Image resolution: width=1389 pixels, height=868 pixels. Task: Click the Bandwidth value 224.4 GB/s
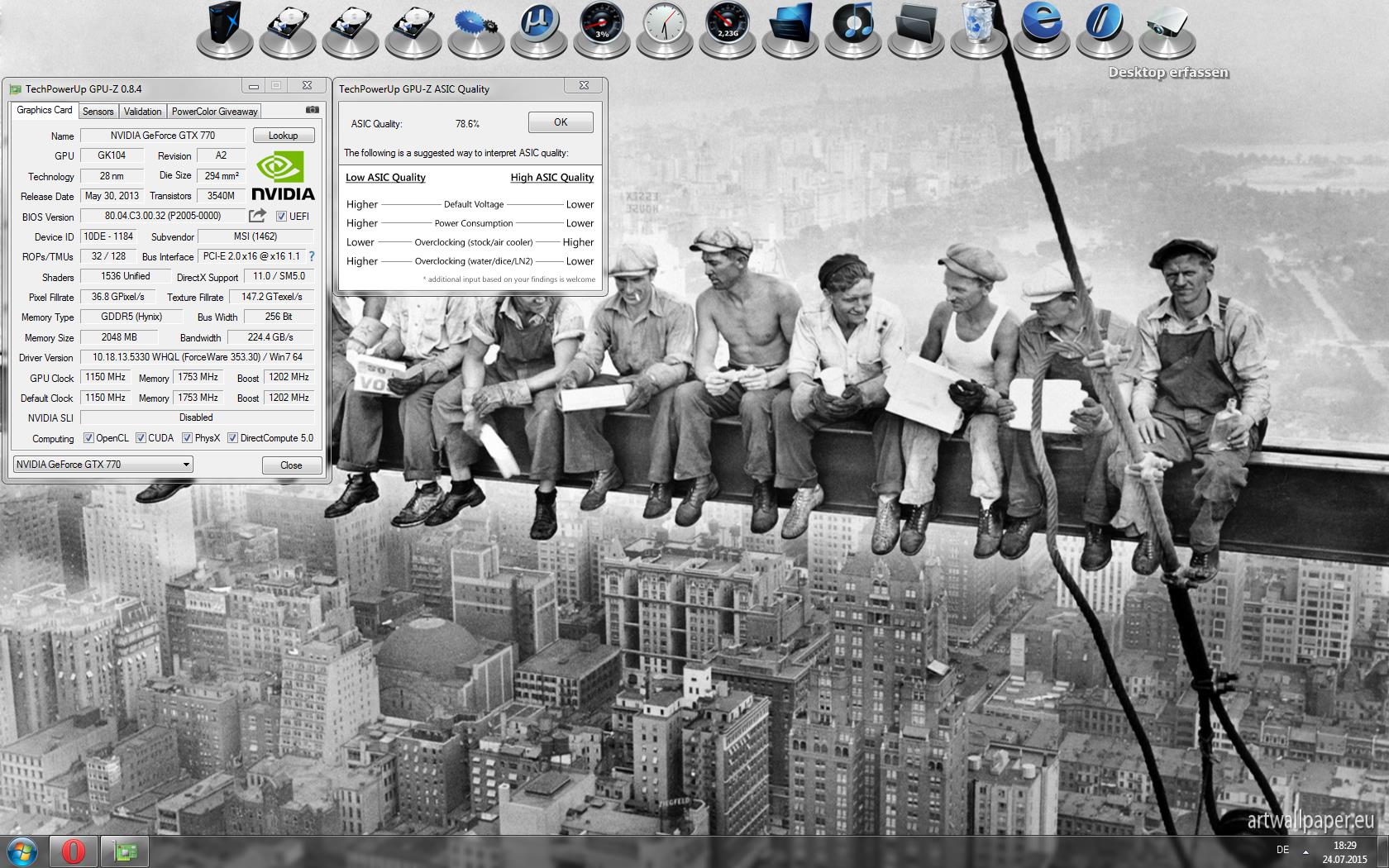[x=270, y=337]
